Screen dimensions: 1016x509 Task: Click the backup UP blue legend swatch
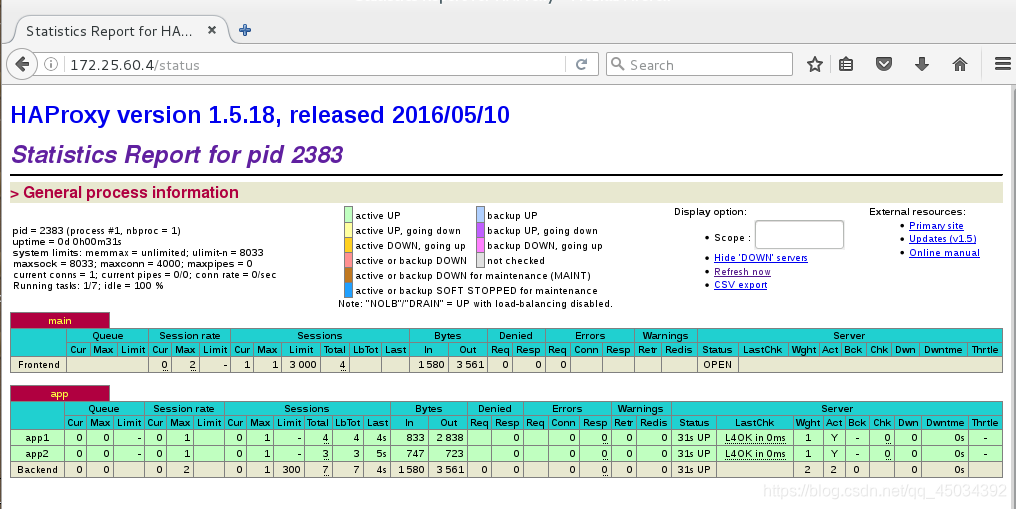click(x=480, y=214)
